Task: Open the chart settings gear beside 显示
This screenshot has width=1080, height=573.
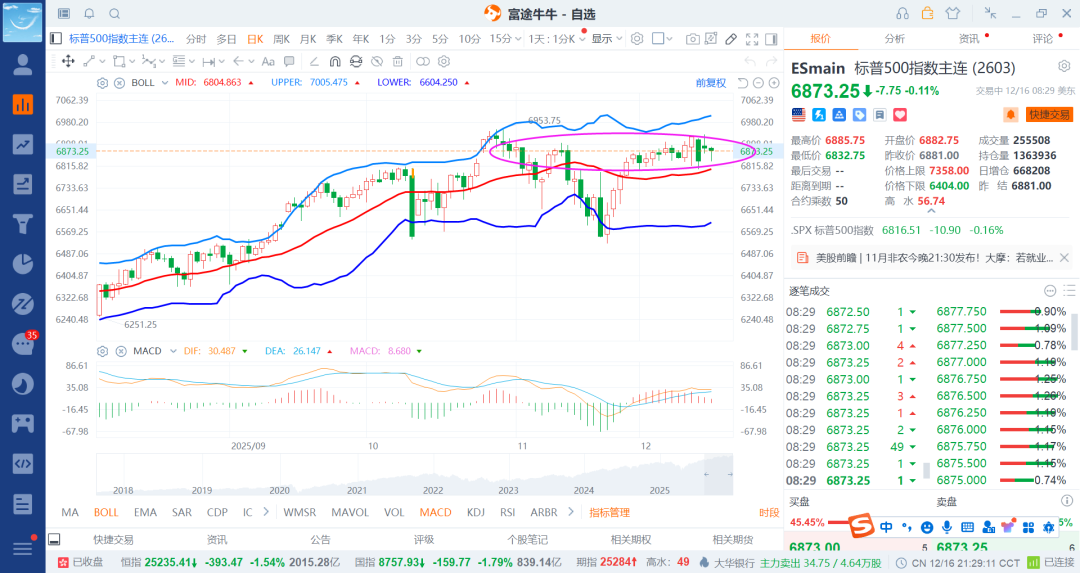Action: [x=637, y=39]
